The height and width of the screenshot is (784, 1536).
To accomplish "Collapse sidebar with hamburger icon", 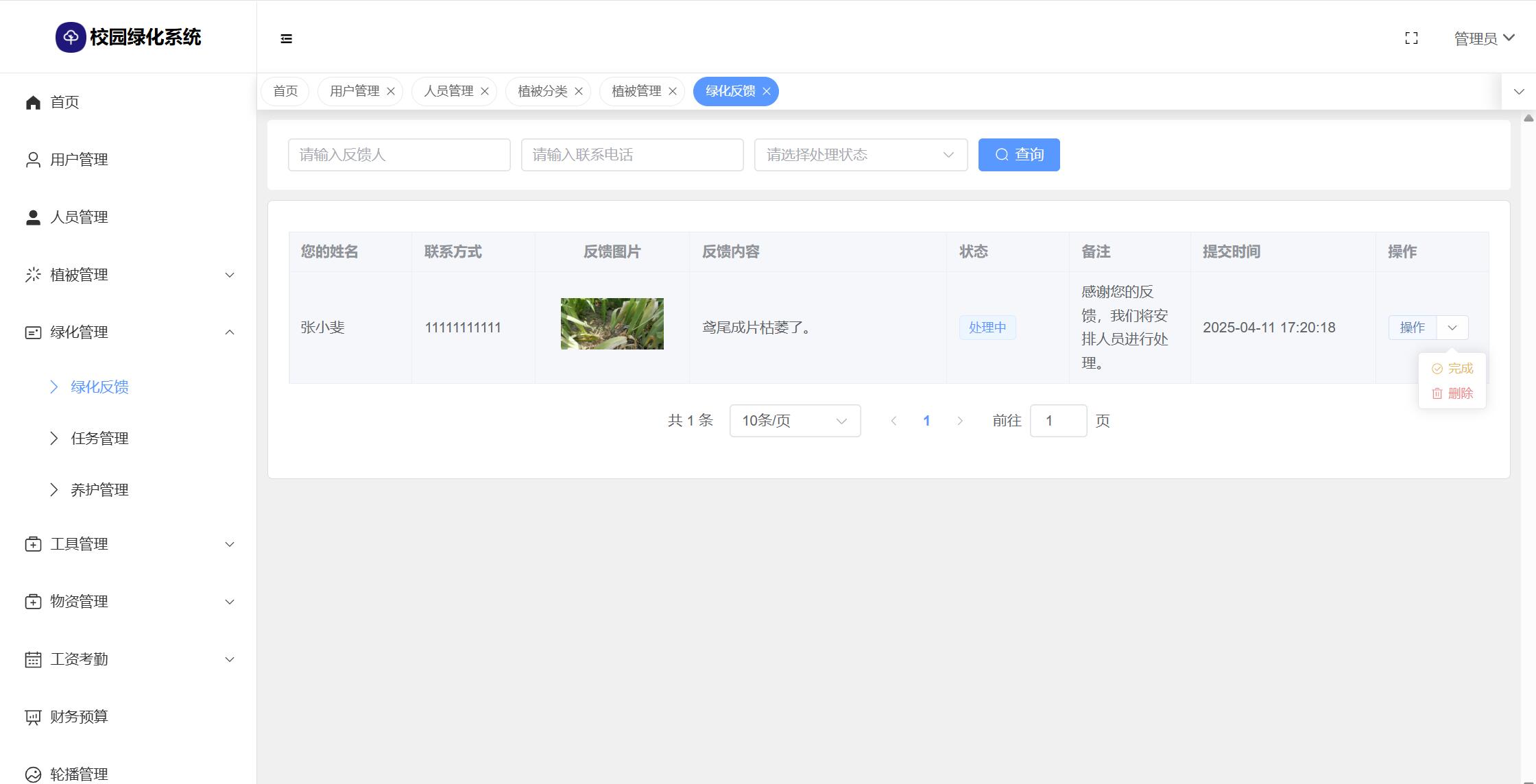I will pyautogui.click(x=287, y=38).
